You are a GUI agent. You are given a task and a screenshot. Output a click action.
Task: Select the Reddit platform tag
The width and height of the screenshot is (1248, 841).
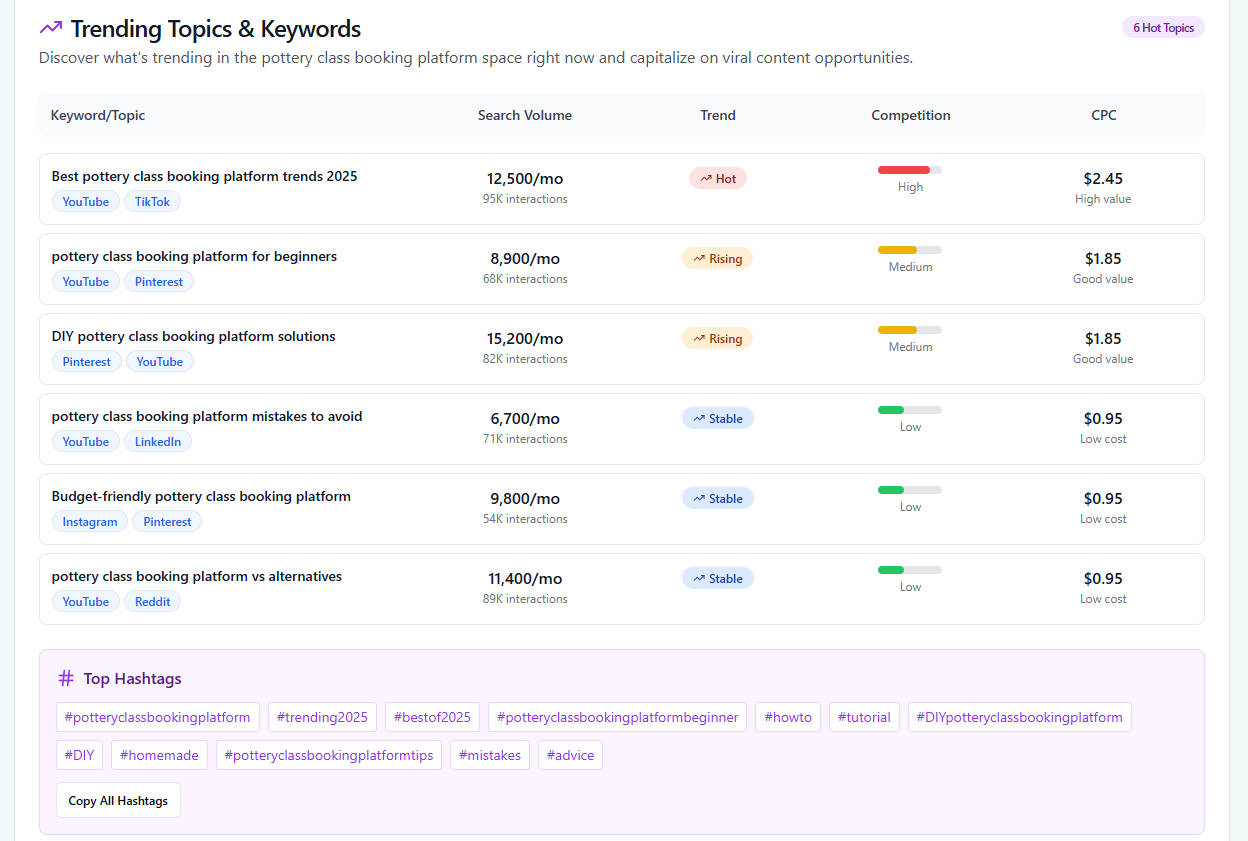[x=152, y=602]
